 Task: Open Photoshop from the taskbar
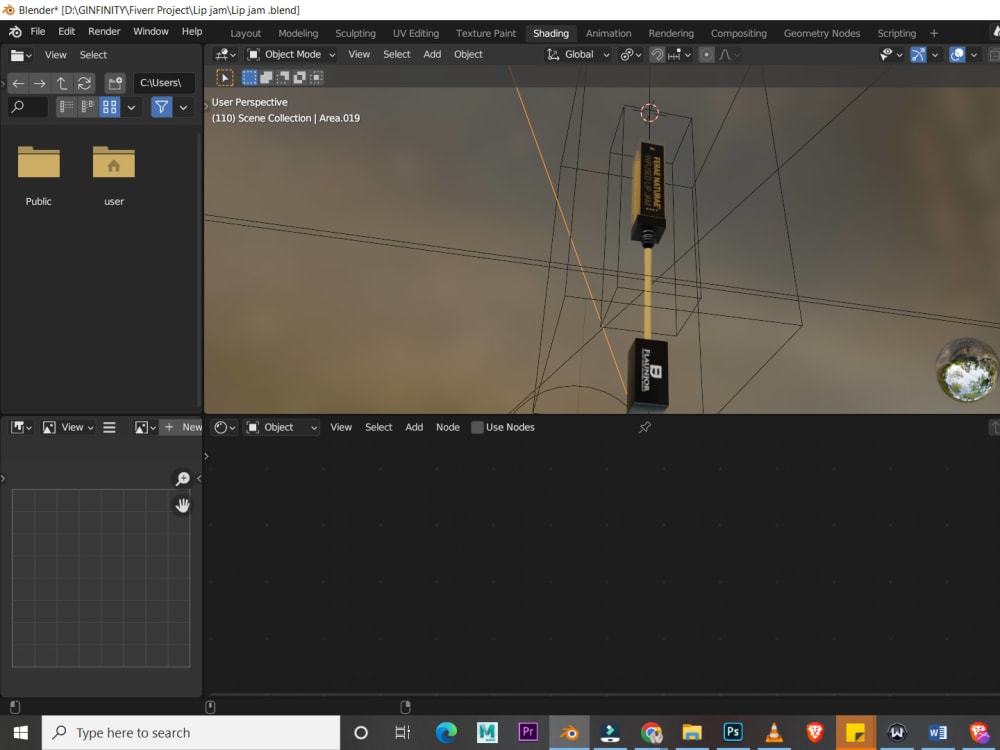pos(733,732)
